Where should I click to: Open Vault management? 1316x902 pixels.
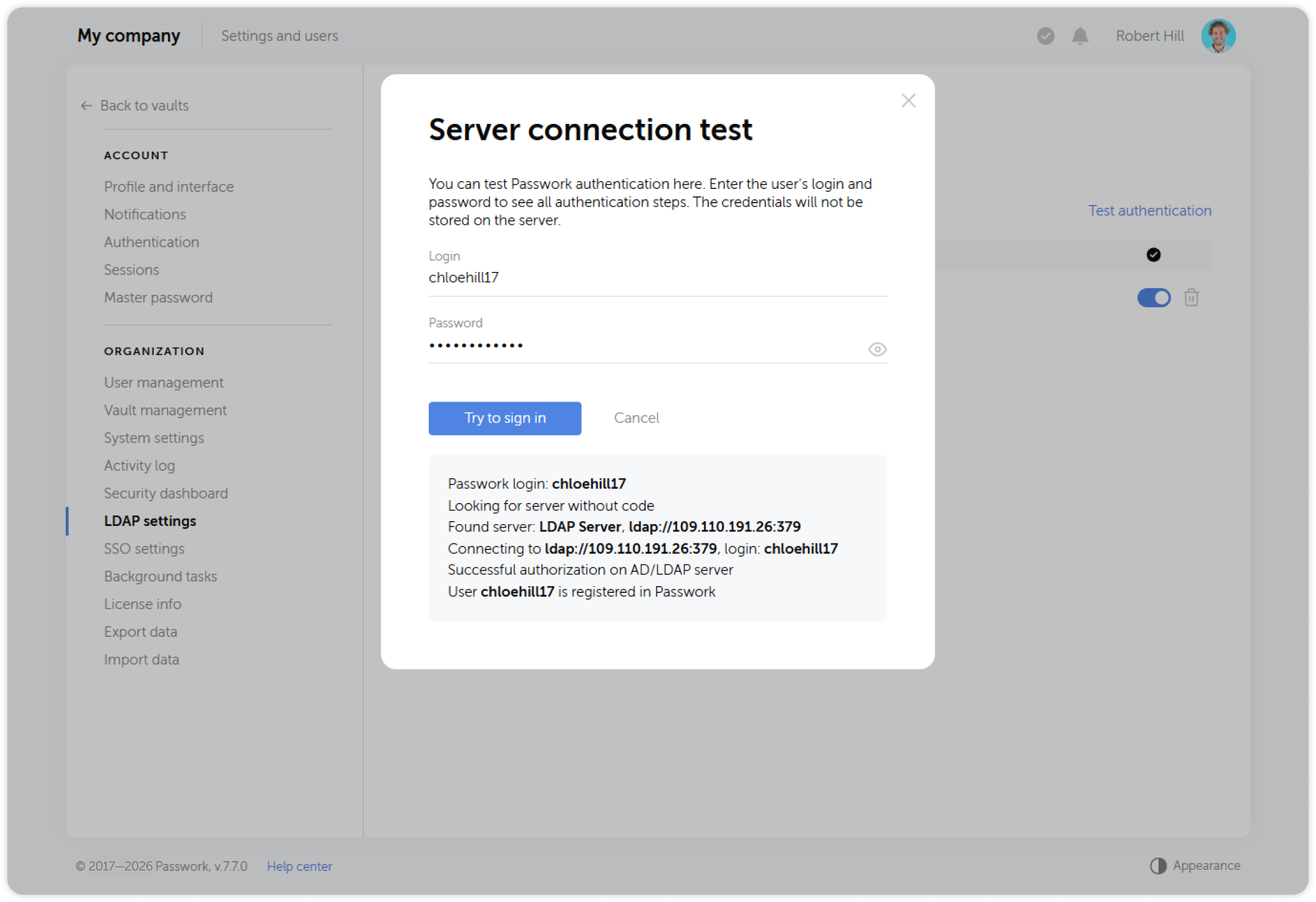165,410
